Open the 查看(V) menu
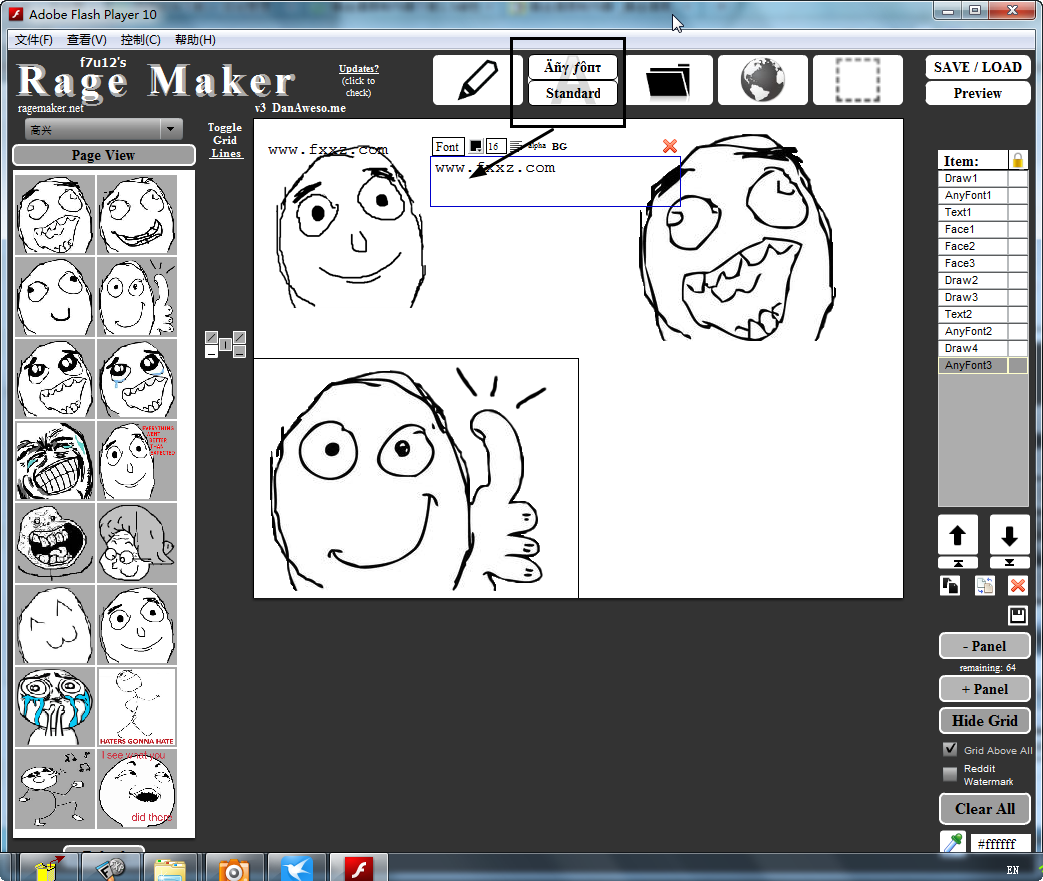Image resolution: width=1043 pixels, height=881 pixels. pos(86,40)
